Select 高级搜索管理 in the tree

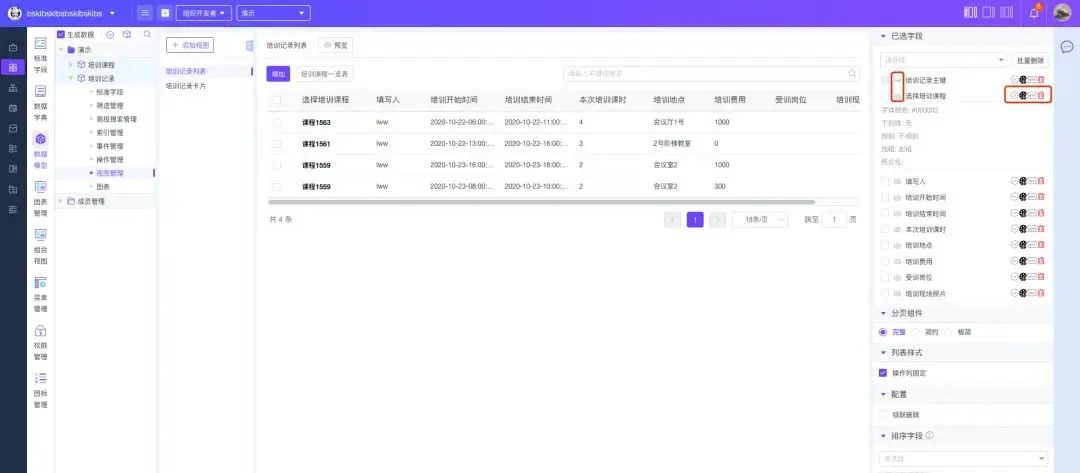tap(116, 119)
